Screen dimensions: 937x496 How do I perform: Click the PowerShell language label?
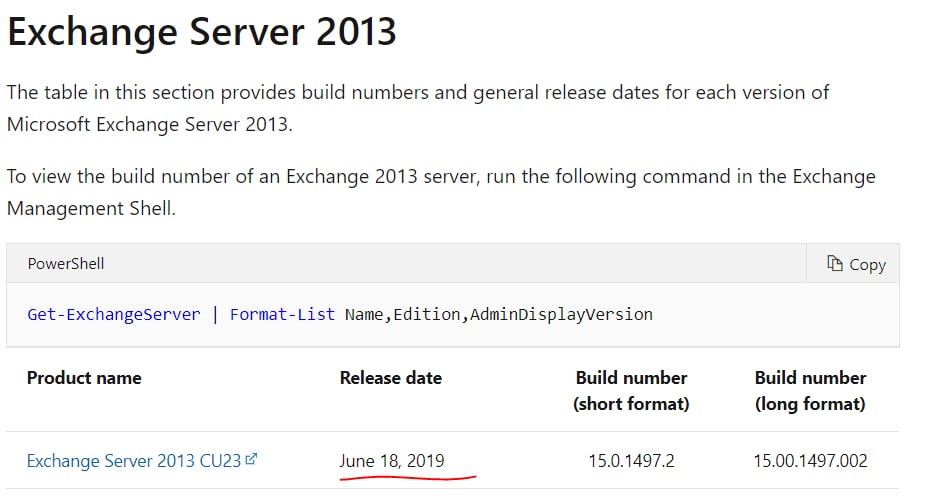click(66, 264)
